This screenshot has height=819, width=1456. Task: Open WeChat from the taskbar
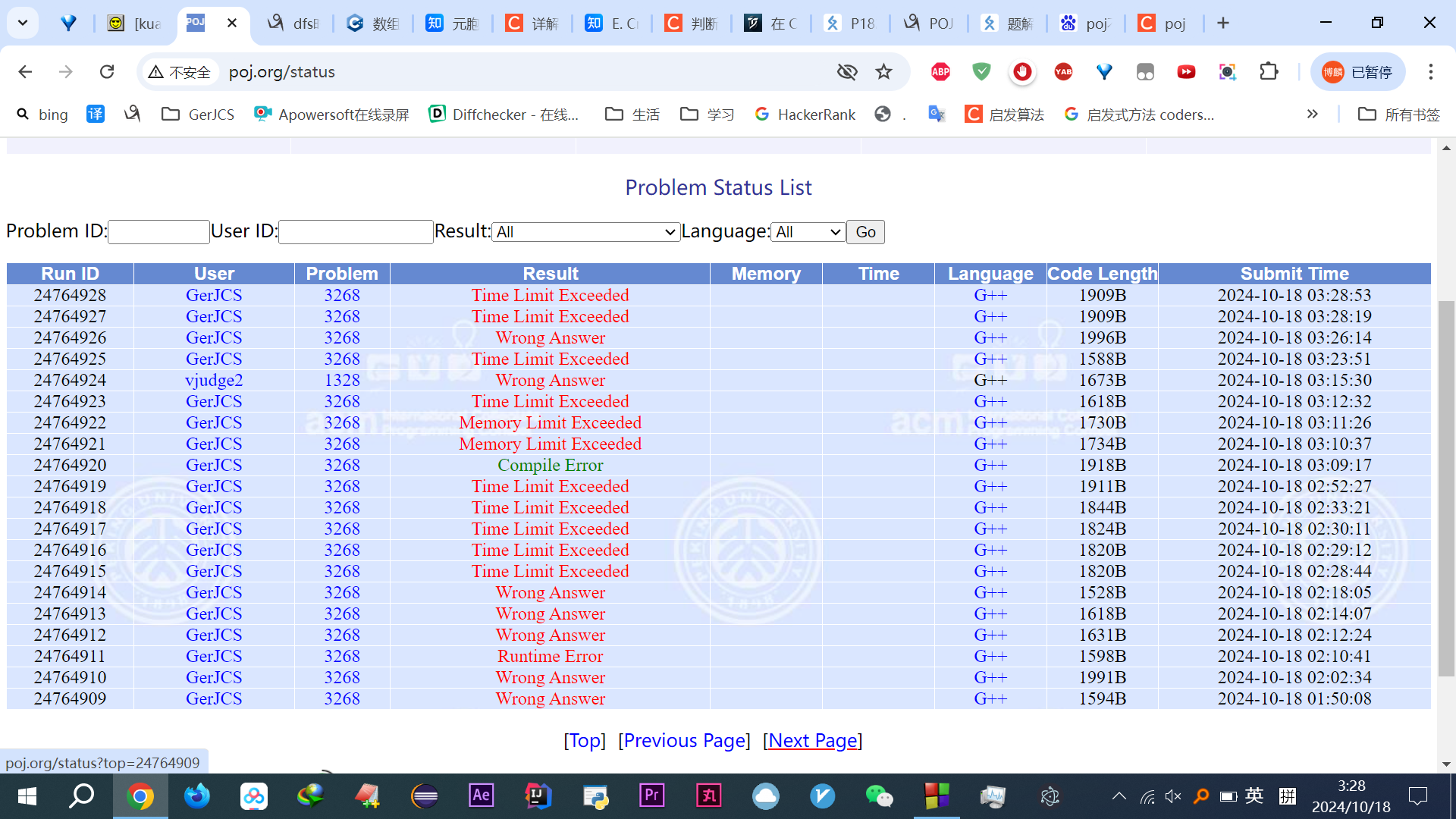coord(879,795)
